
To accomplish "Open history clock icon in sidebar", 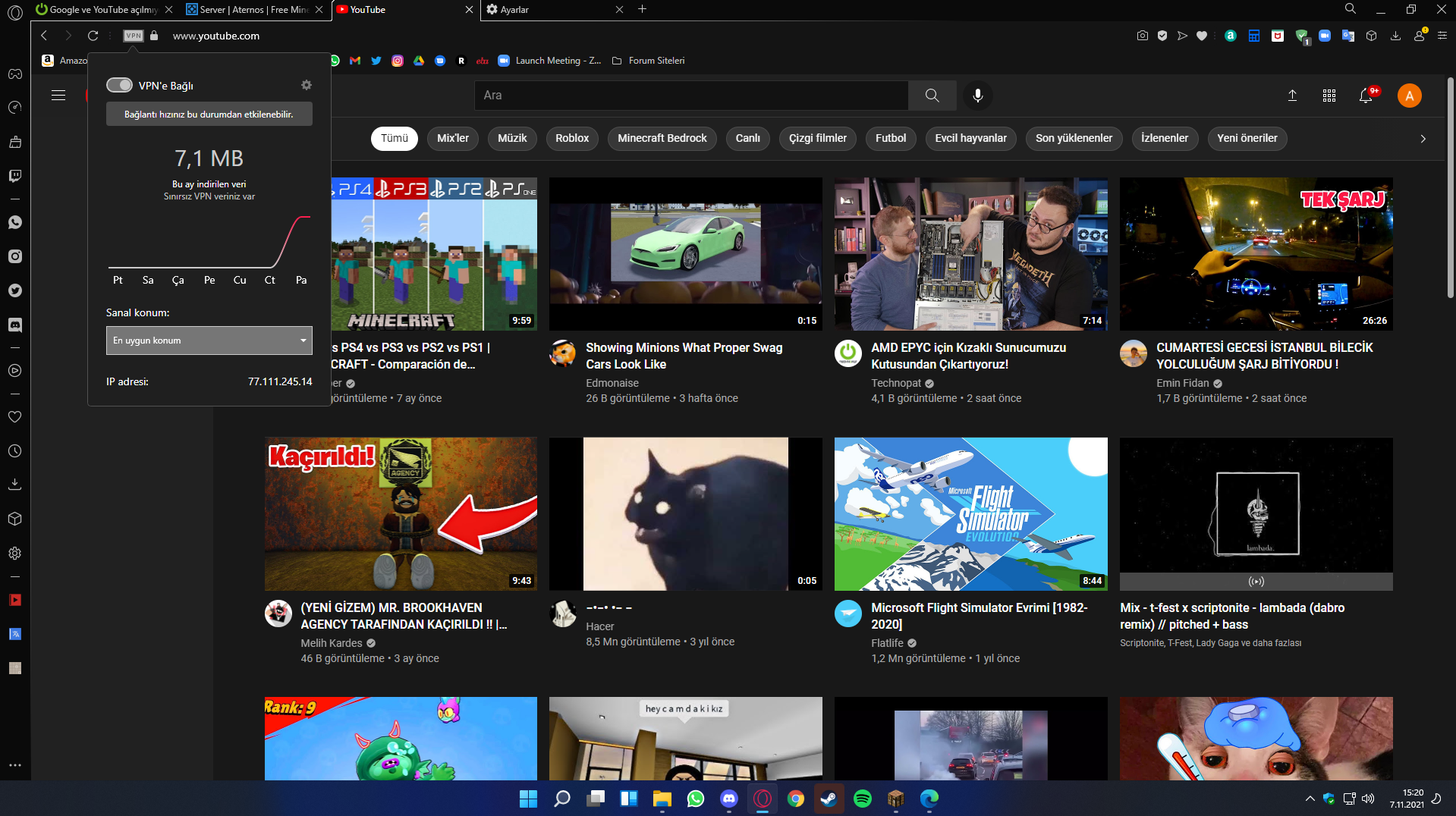I will coord(15,450).
